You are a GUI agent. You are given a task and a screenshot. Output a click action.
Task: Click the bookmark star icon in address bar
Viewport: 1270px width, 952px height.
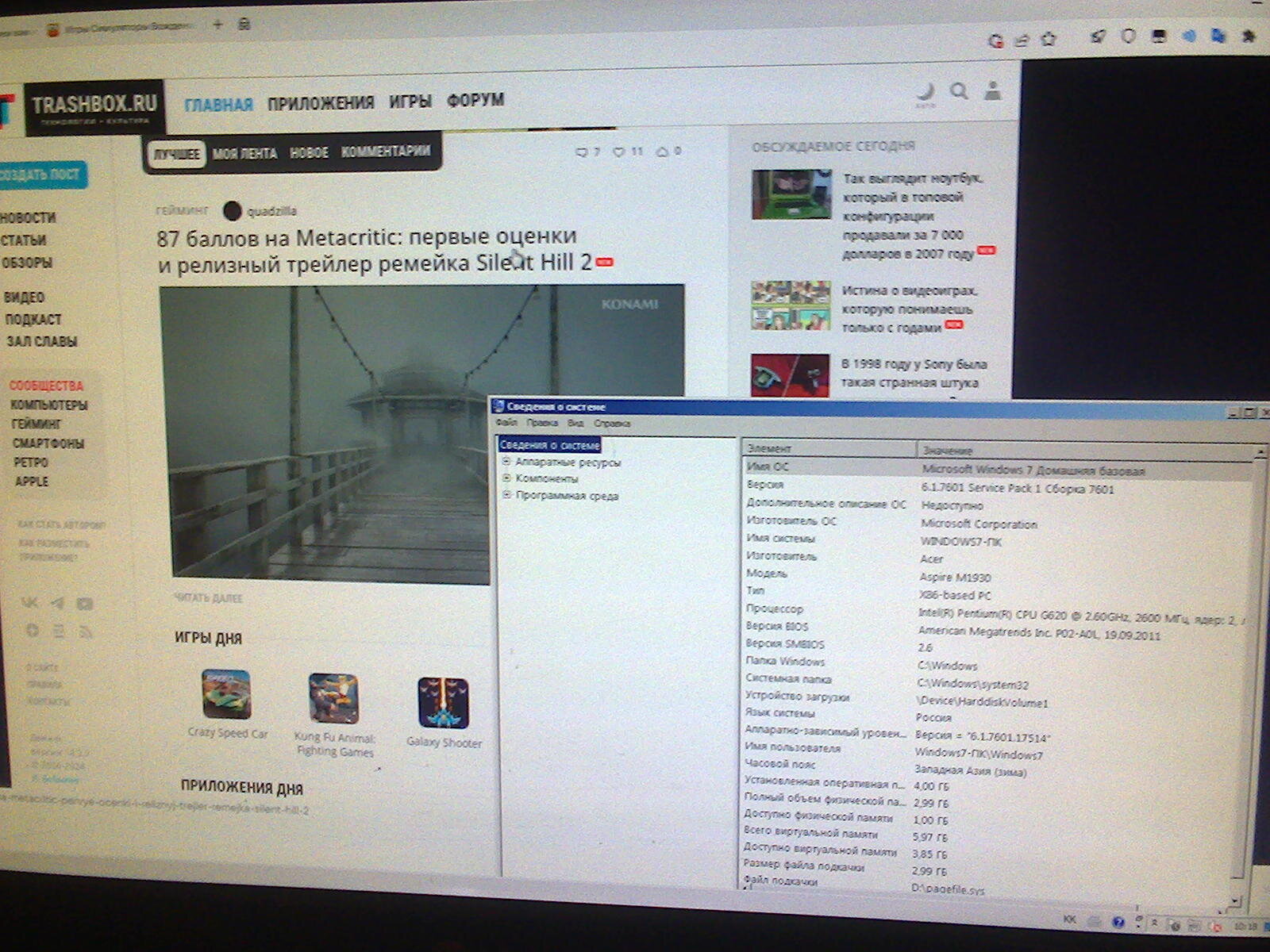1049,38
